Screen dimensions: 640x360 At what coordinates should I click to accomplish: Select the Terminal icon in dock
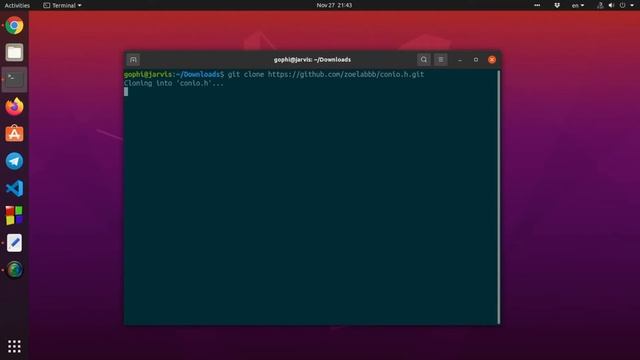14,79
